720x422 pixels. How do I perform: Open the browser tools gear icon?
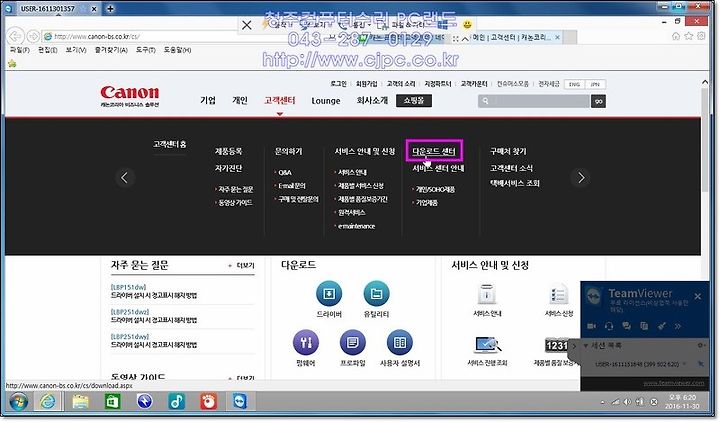click(701, 36)
